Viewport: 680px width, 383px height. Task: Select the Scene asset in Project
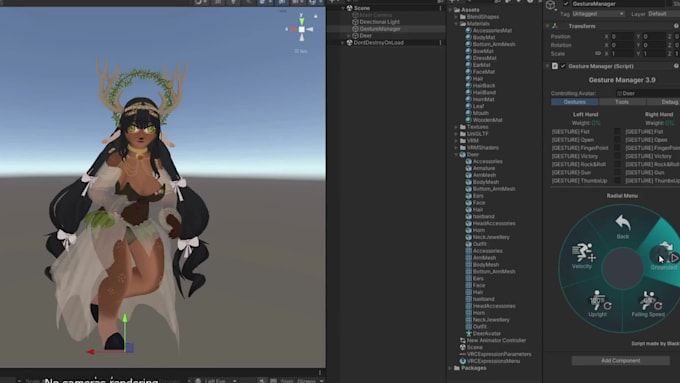471,347
